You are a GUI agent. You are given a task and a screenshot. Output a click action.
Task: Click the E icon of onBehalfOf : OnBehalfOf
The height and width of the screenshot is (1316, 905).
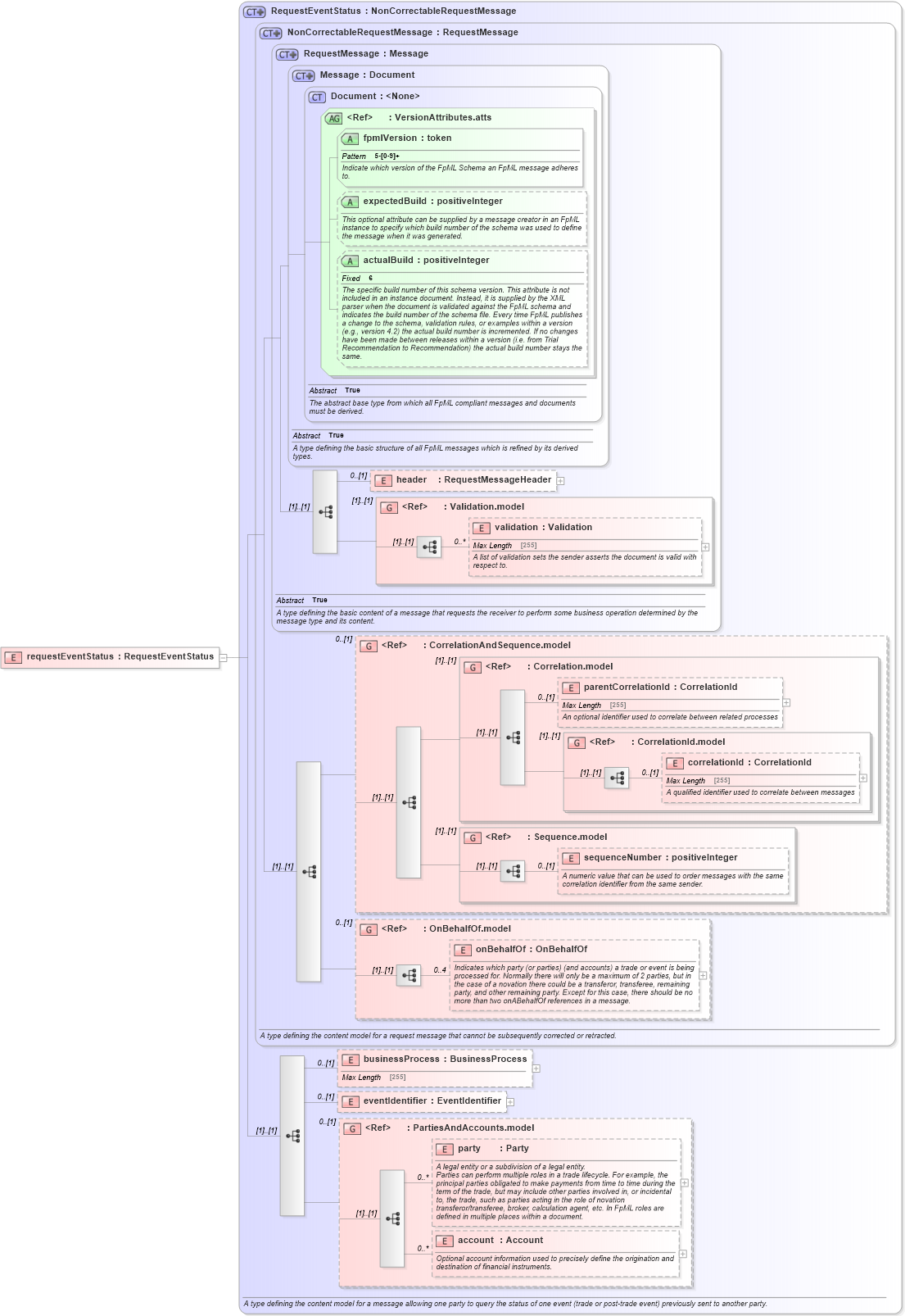(463, 951)
